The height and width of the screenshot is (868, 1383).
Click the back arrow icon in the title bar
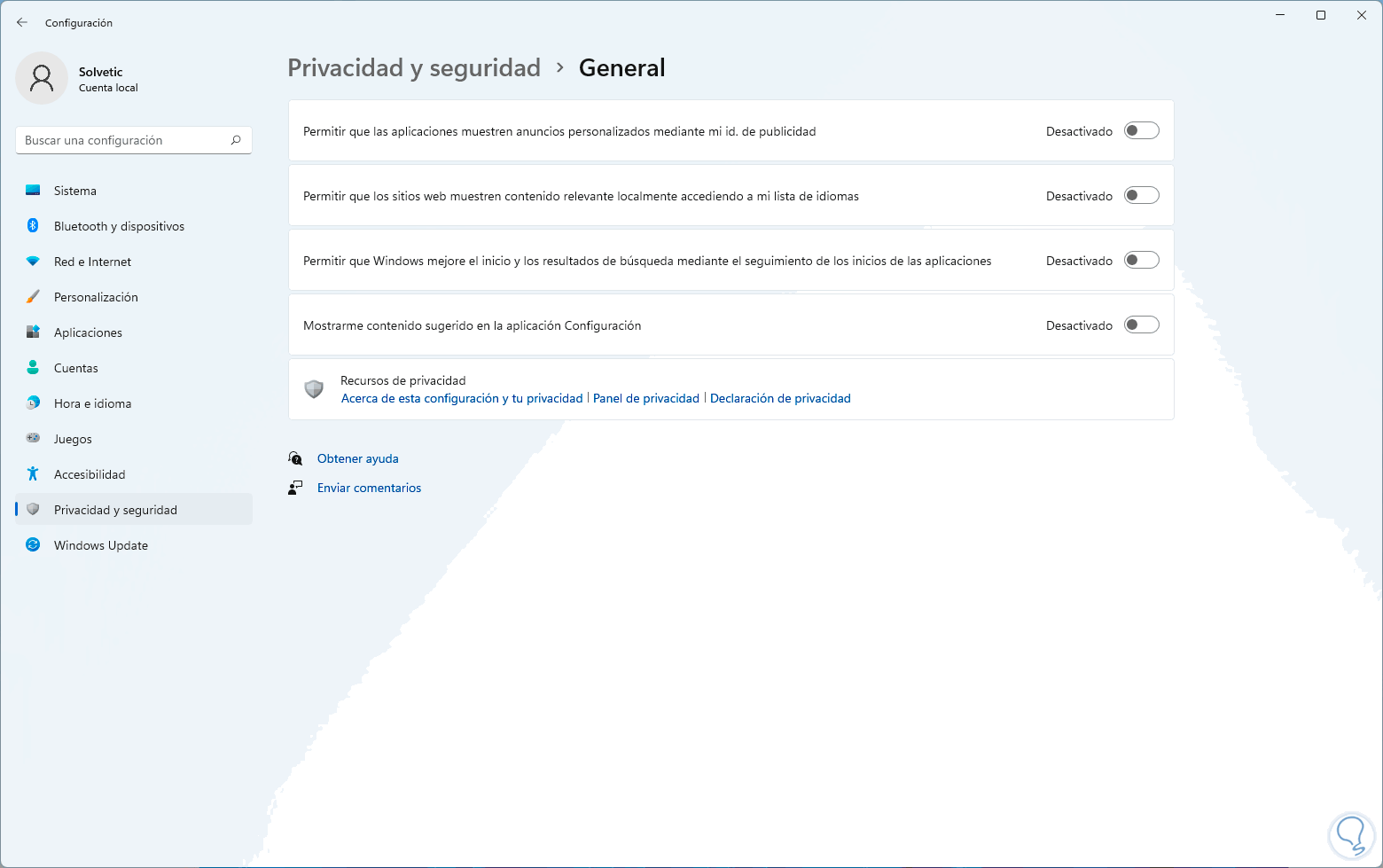[x=22, y=23]
